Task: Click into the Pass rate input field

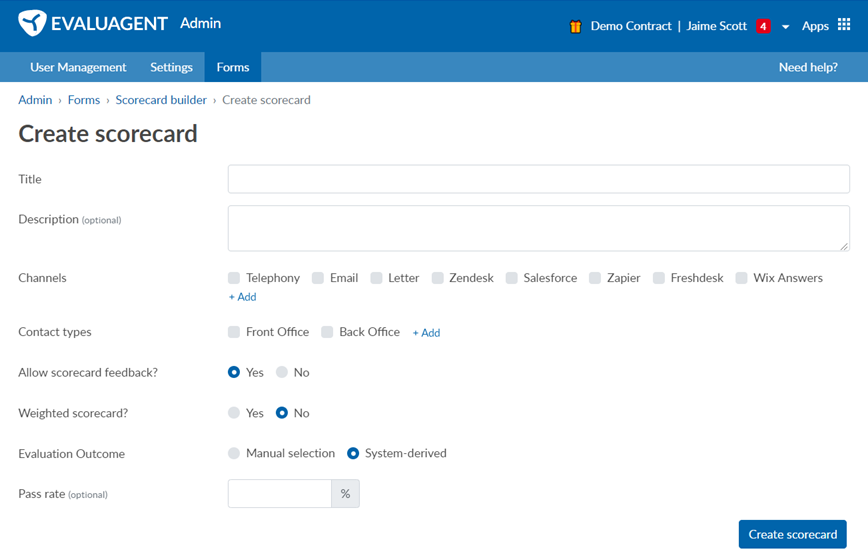Action: (280, 493)
